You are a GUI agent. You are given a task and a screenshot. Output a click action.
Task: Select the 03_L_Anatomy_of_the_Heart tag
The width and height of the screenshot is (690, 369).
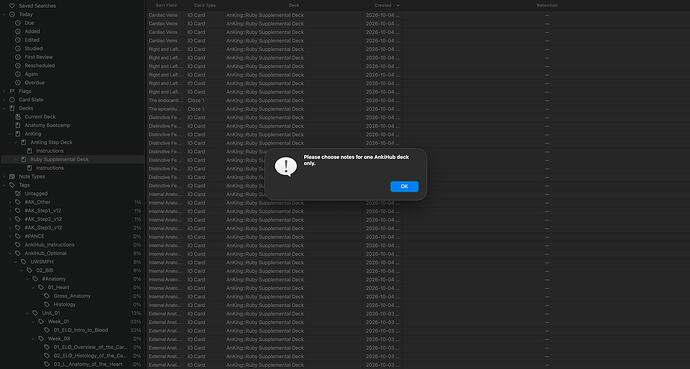[88, 364]
